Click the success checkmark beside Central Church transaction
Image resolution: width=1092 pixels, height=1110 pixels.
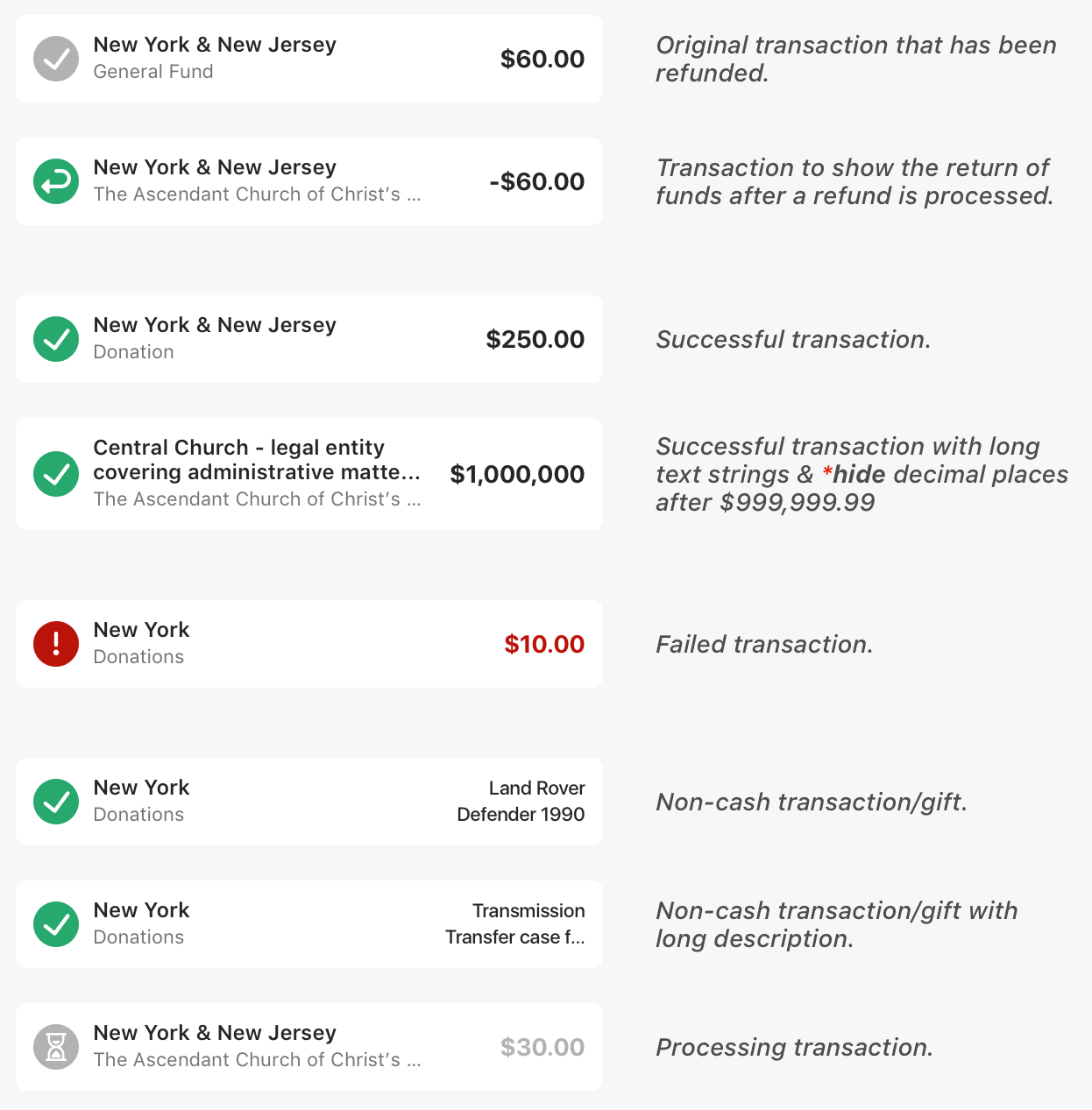click(x=55, y=474)
